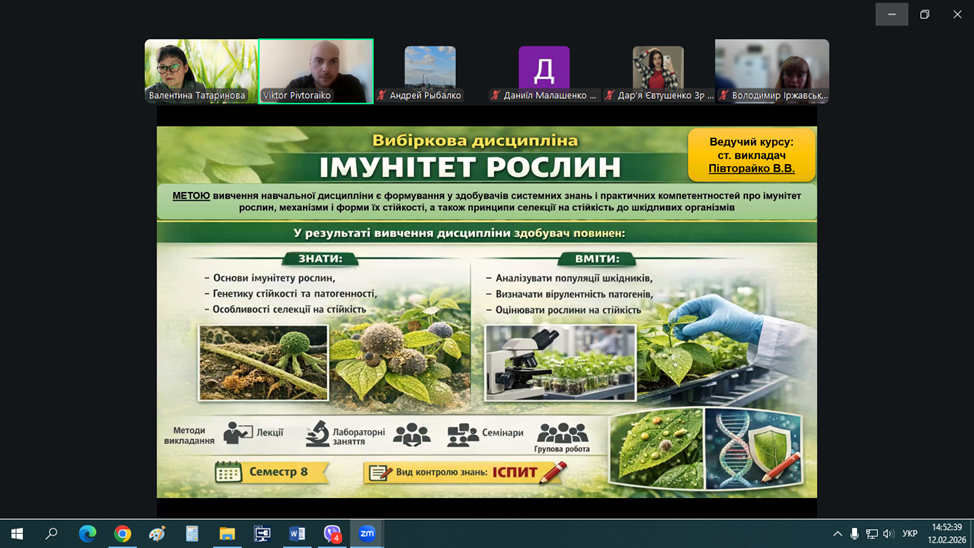Select Viktor Pivtoraiko's video tile
Screen dimensions: 974x548
click(316, 71)
